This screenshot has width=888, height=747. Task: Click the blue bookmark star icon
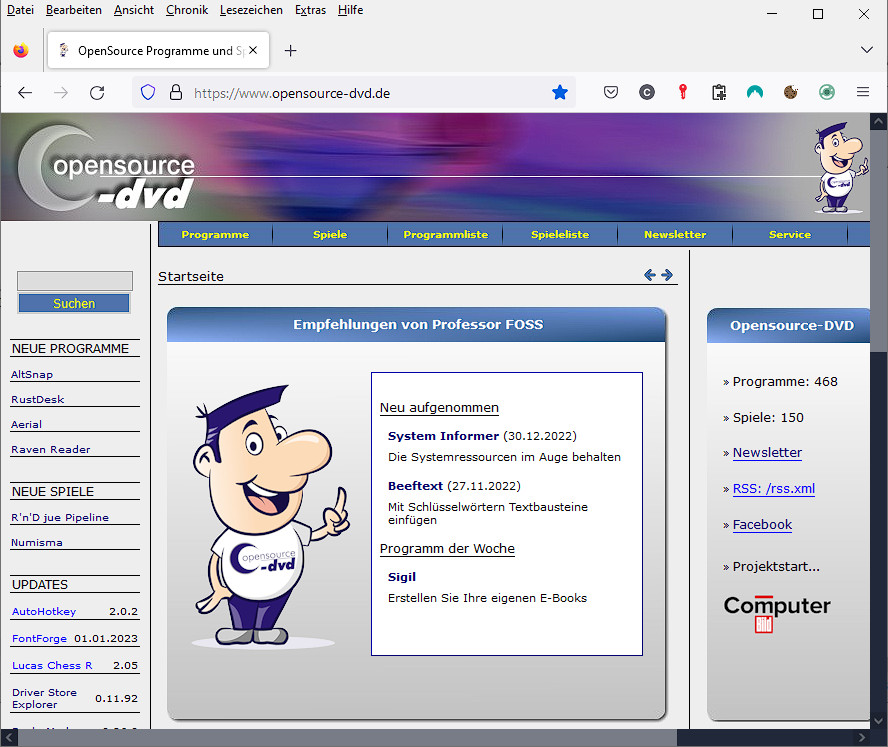pos(560,92)
